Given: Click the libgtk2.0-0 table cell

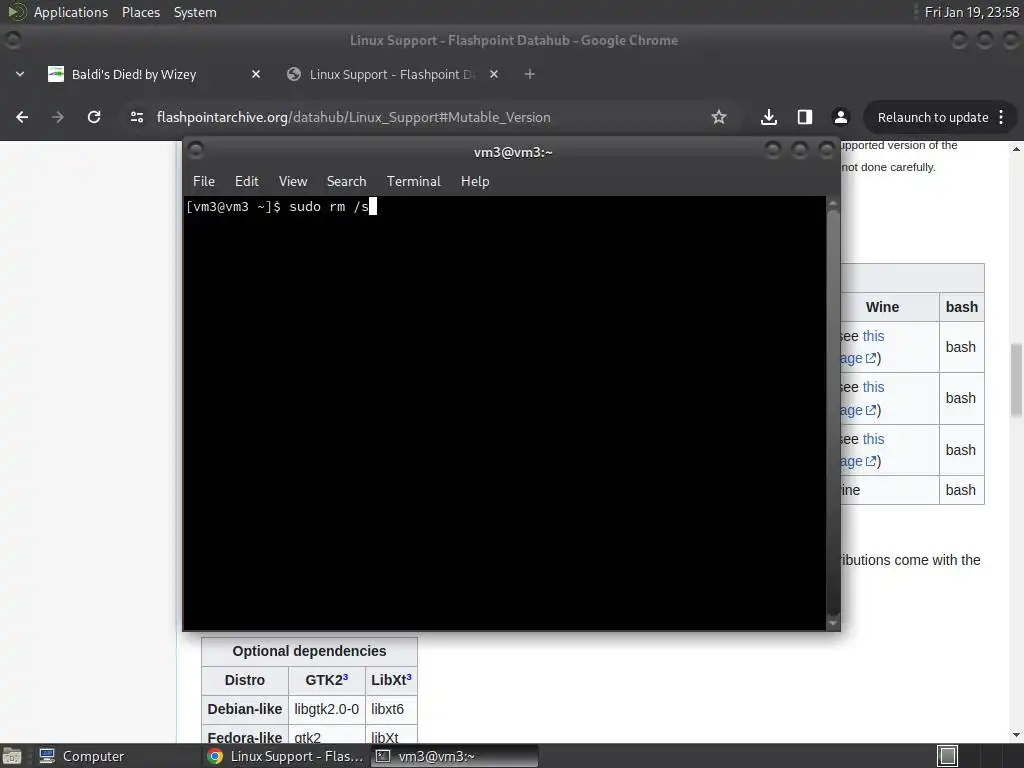Looking at the screenshot, I should click(x=327, y=709).
